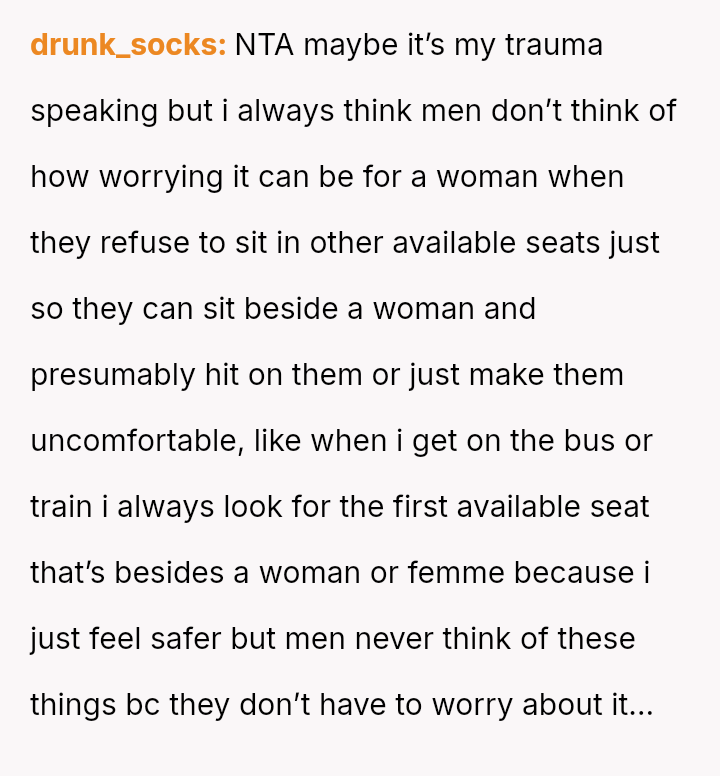Click the word "train" starting a line
This screenshot has height=776, width=720.
point(62,507)
